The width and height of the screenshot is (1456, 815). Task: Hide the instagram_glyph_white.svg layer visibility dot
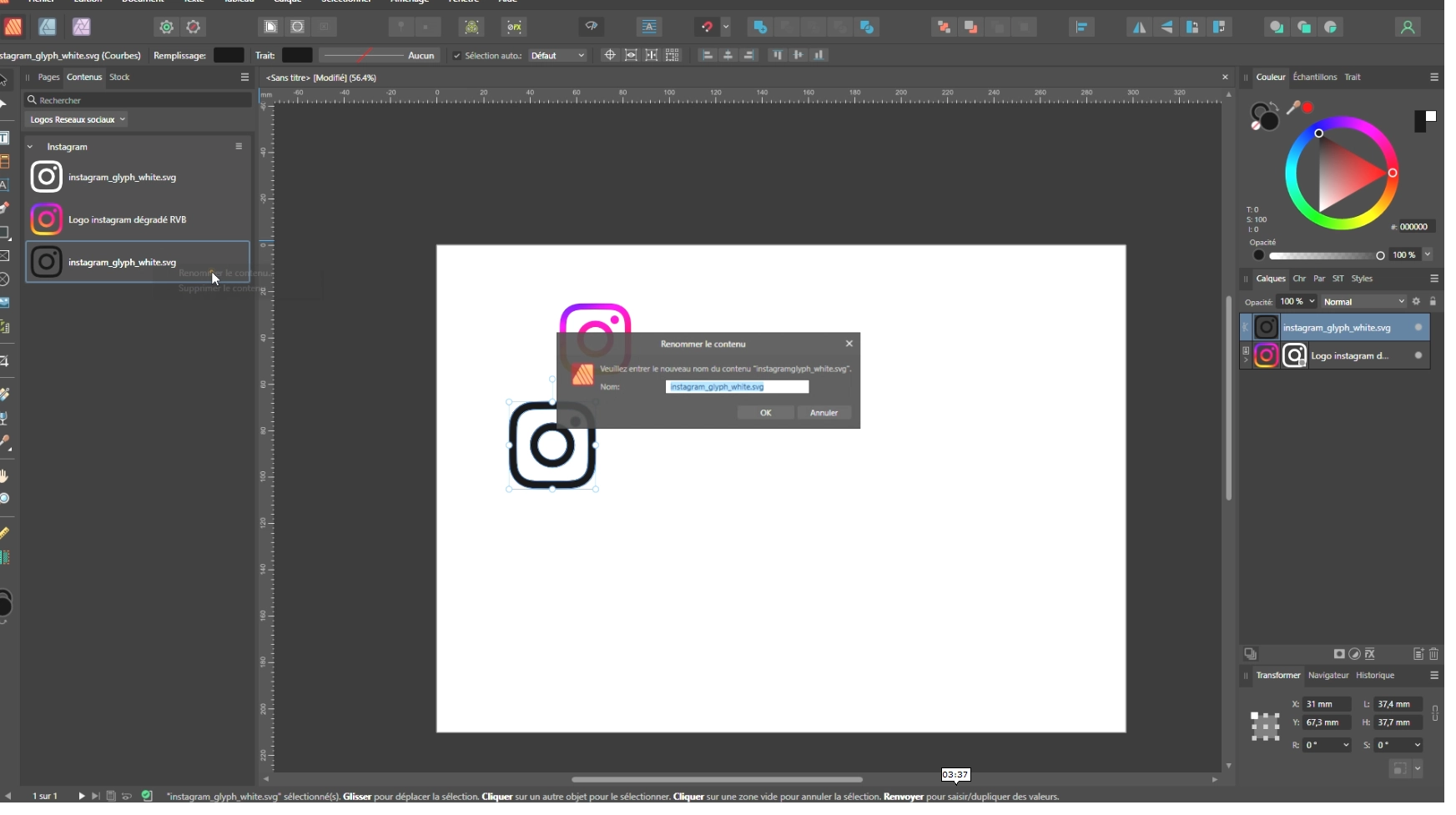point(1418,328)
